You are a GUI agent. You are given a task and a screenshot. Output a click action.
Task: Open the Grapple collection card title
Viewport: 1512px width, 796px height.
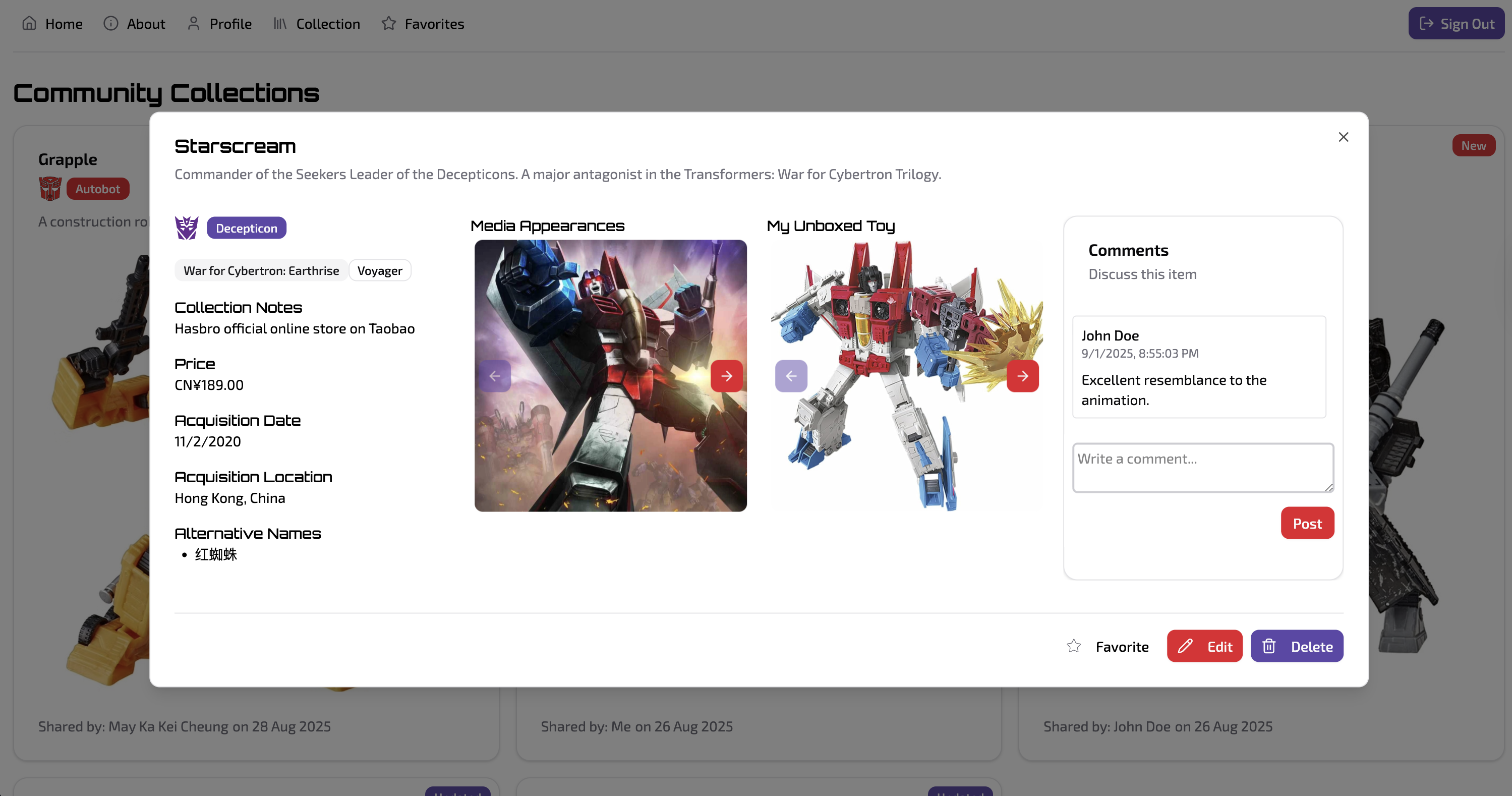(68, 159)
